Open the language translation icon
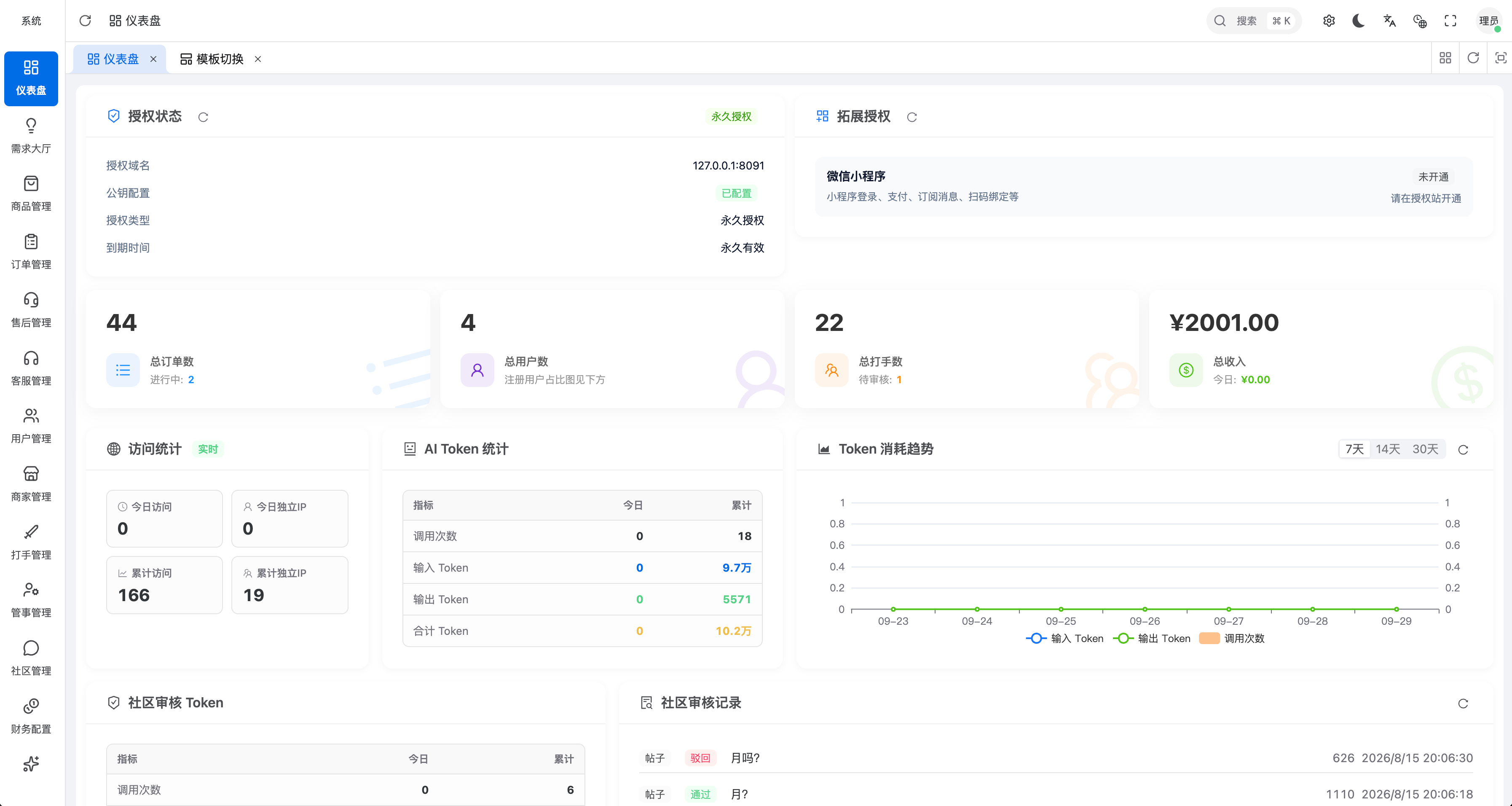Image resolution: width=1512 pixels, height=806 pixels. point(1389,21)
